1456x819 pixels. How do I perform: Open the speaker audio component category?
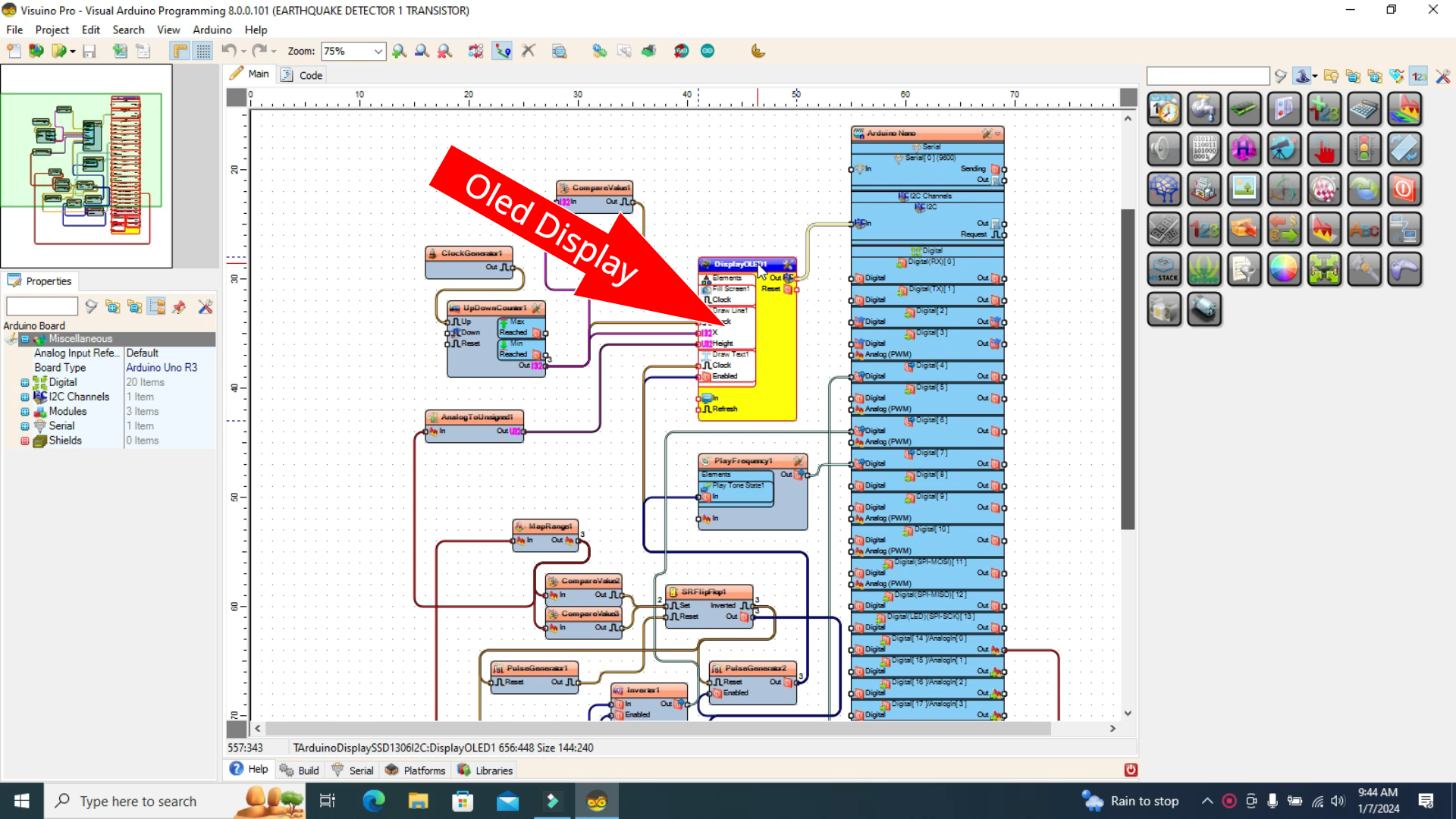point(1164,149)
